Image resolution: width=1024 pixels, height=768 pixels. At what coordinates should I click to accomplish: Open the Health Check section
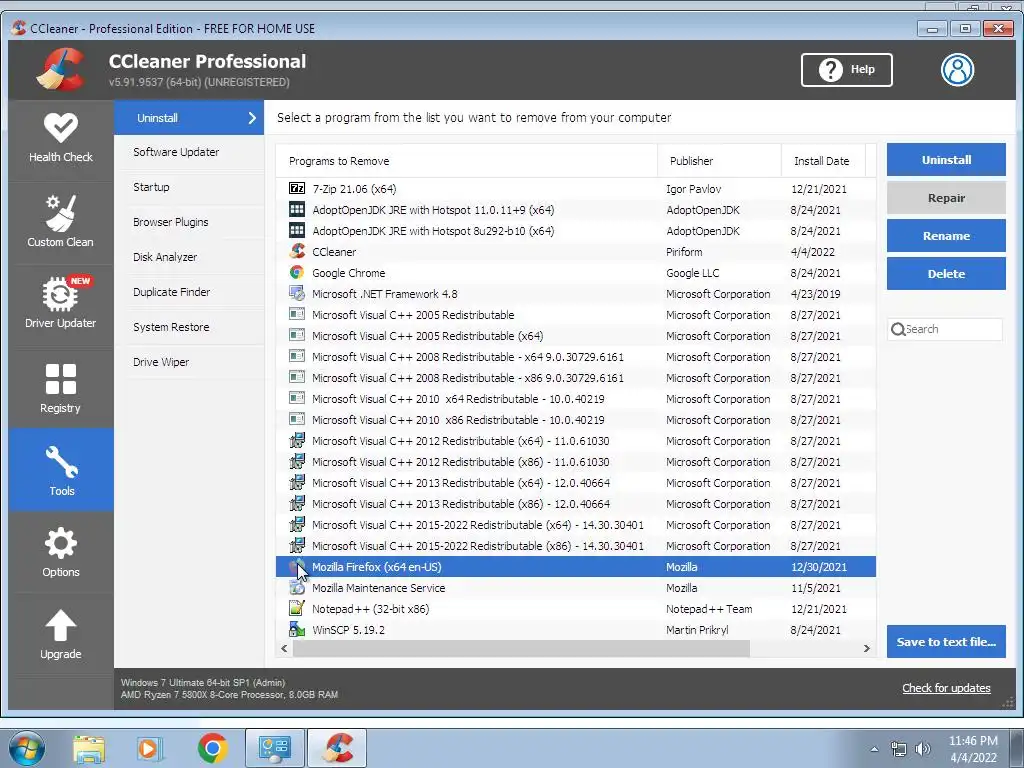pyautogui.click(x=61, y=138)
